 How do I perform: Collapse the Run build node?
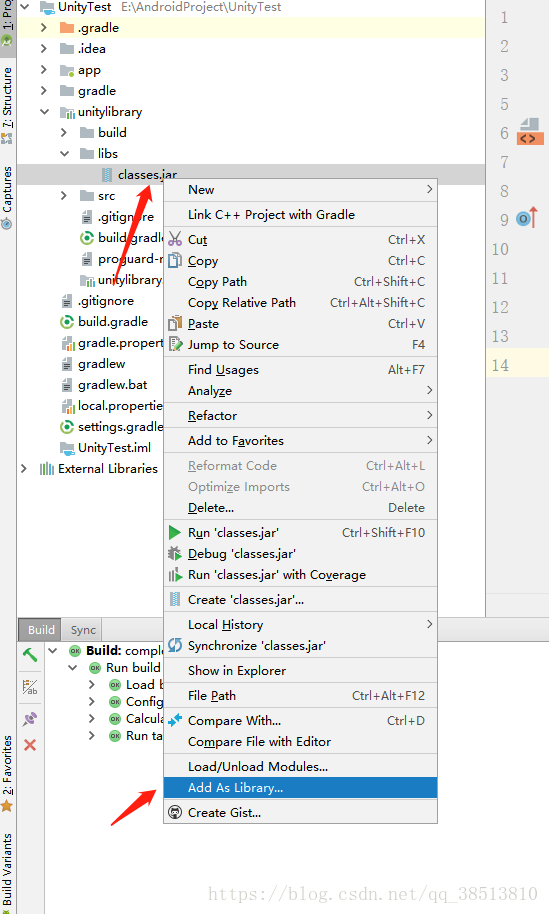[73, 667]
